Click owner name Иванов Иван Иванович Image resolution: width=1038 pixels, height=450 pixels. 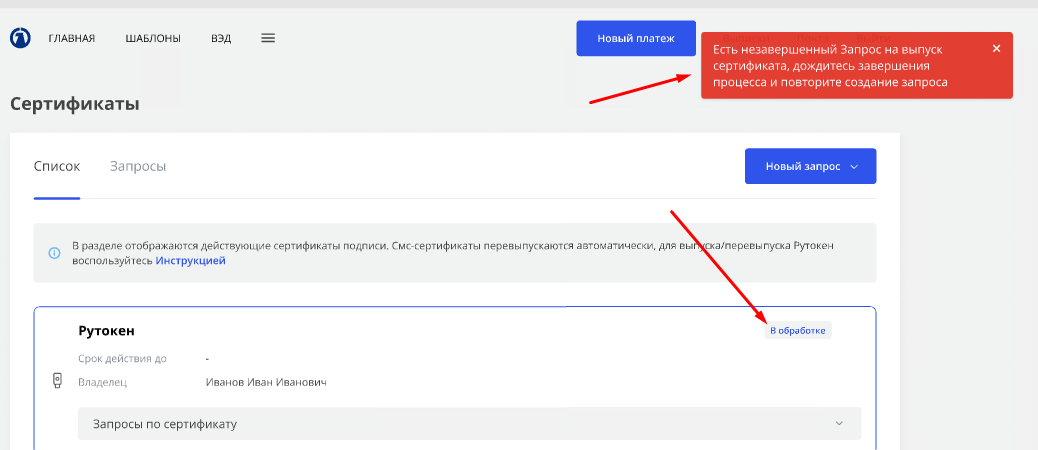(266, 382)
